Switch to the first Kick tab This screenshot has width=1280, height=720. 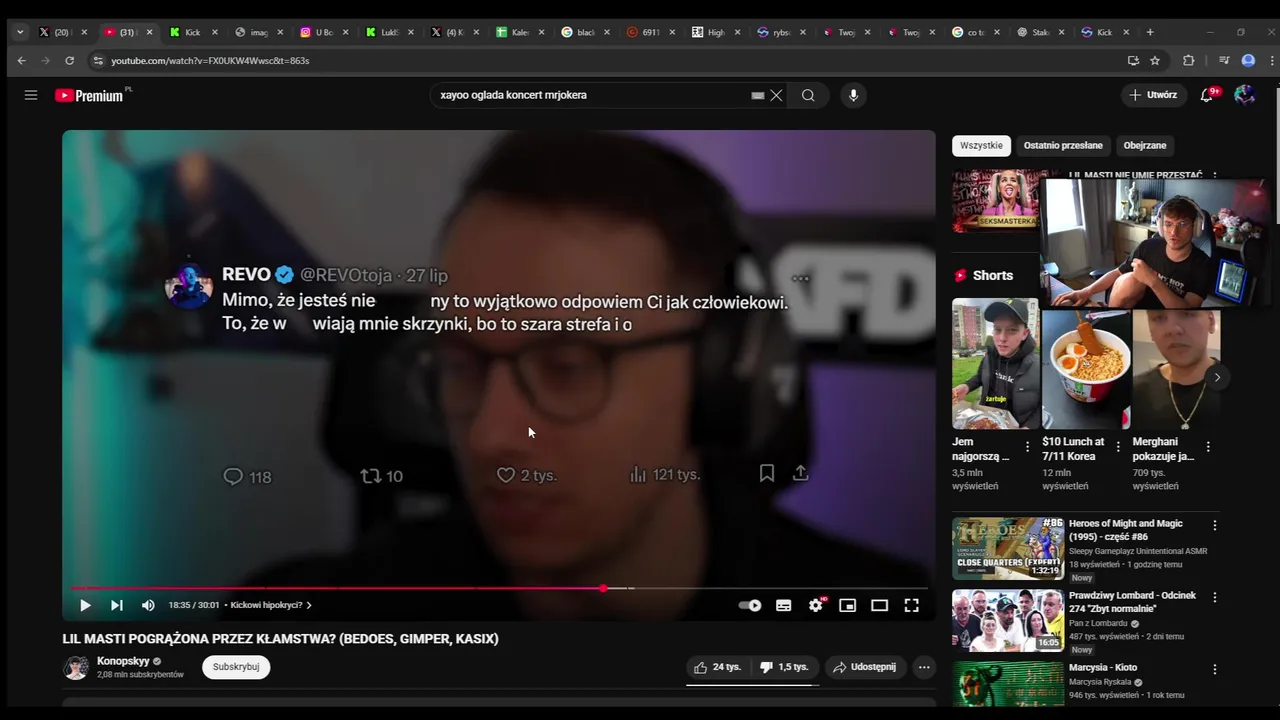(x=192, y=32)
